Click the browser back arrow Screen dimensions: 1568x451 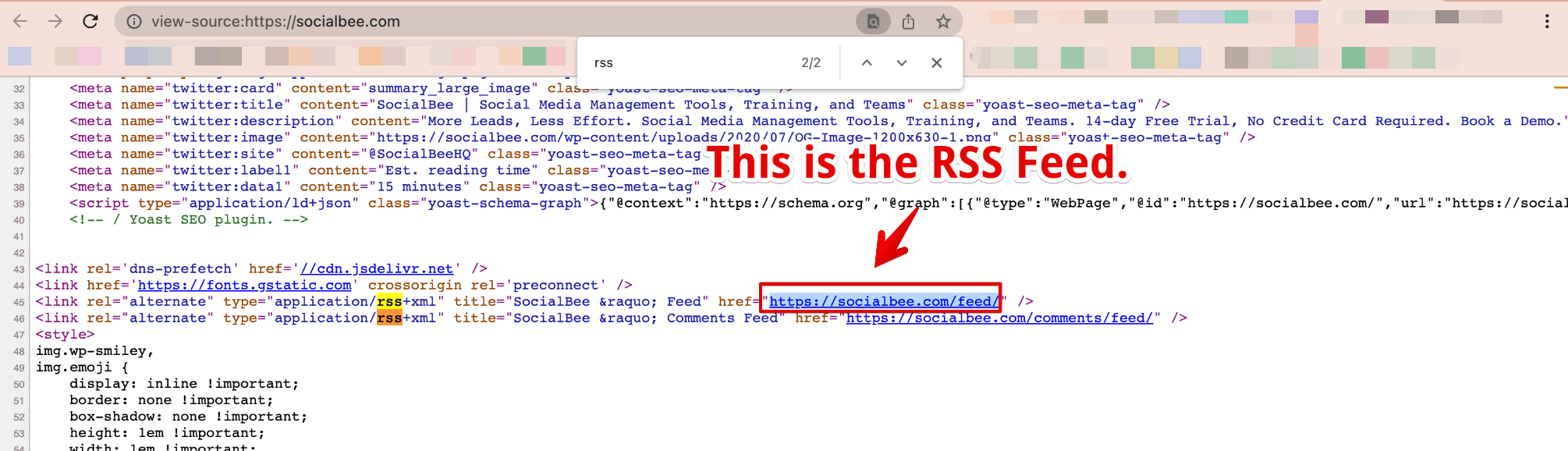coord(21,21)
